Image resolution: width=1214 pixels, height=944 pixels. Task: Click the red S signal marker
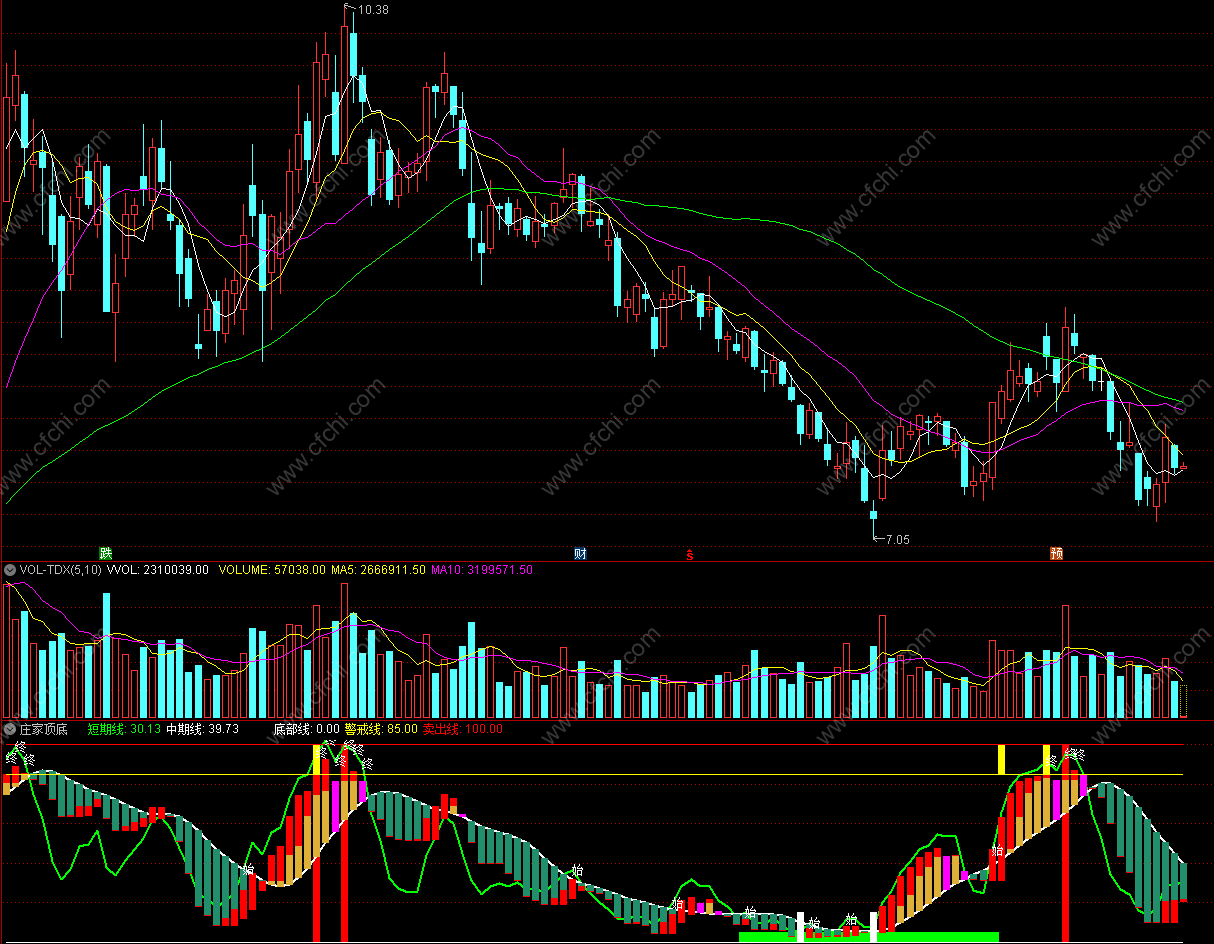tap(689, 554)
